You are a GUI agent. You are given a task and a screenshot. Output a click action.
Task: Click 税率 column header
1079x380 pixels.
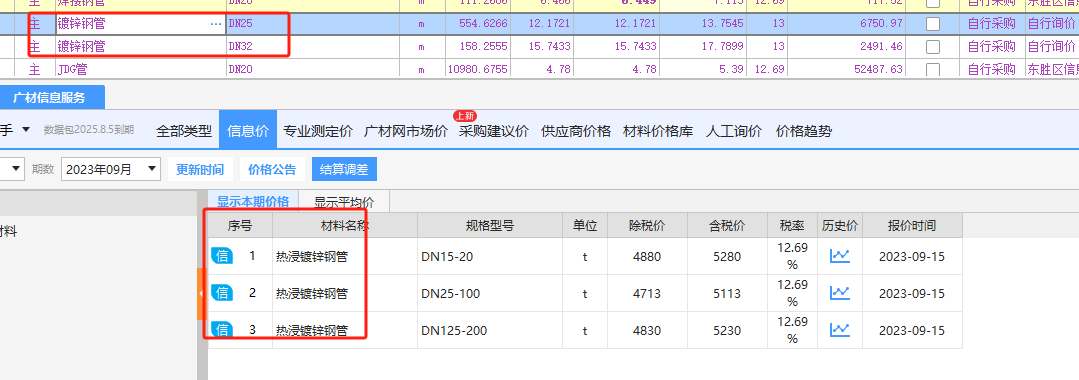[792, 225]
